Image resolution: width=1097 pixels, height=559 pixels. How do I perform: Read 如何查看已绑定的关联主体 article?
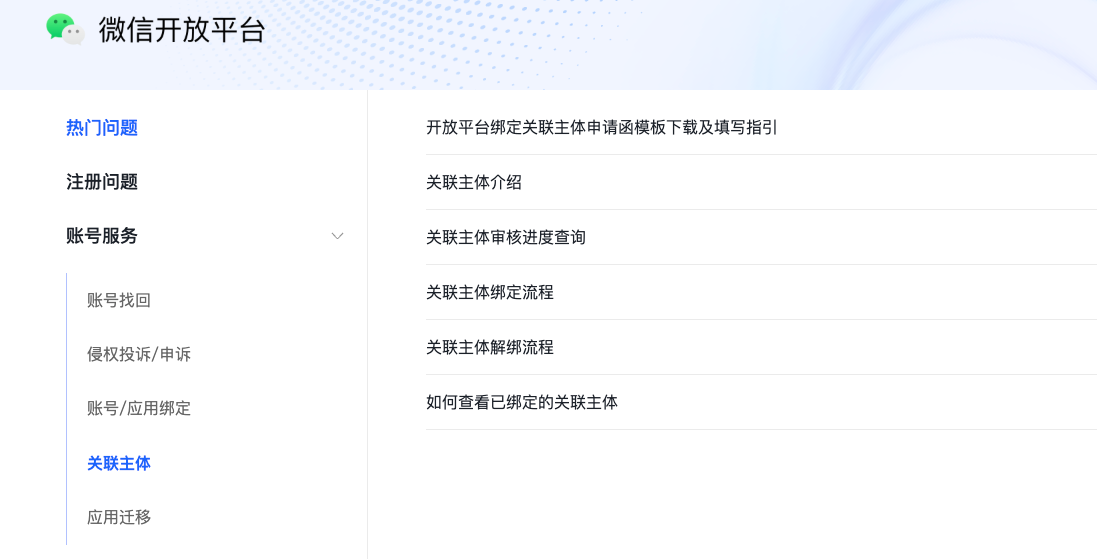(522, 402)
